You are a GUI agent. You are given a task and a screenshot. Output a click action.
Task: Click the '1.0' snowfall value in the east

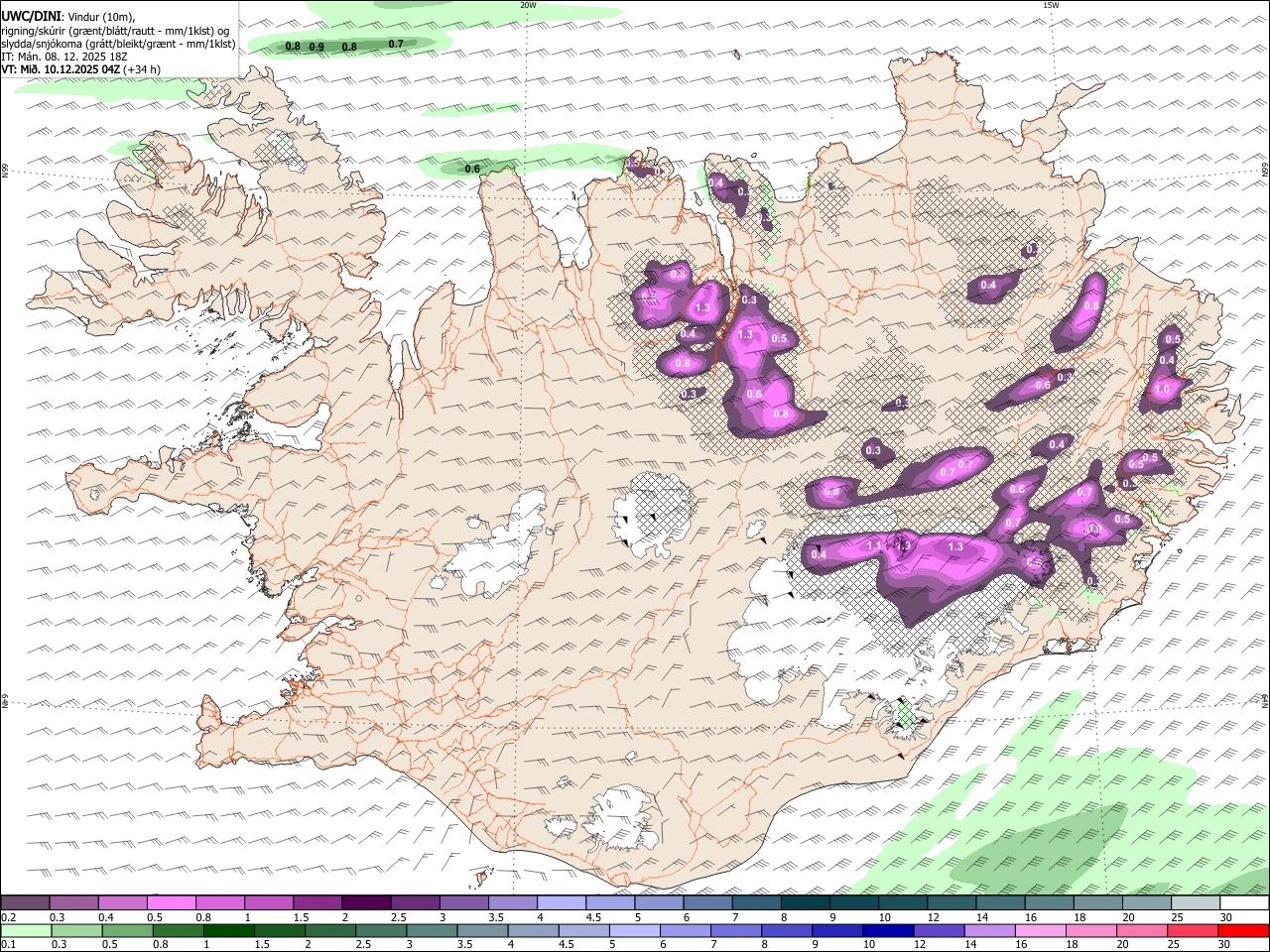point(1163,391)
